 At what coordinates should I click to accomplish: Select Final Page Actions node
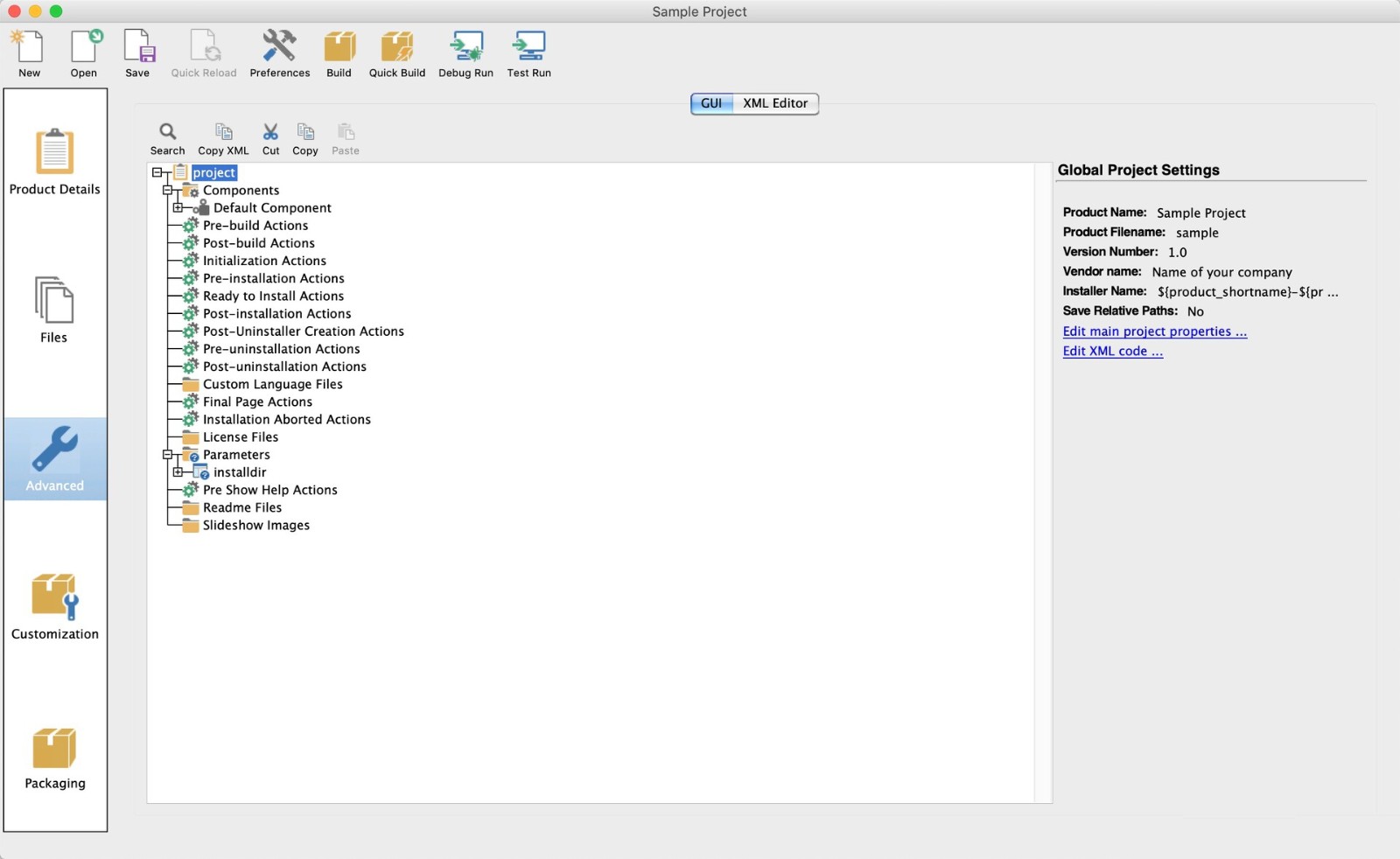[x=257, y=402]
